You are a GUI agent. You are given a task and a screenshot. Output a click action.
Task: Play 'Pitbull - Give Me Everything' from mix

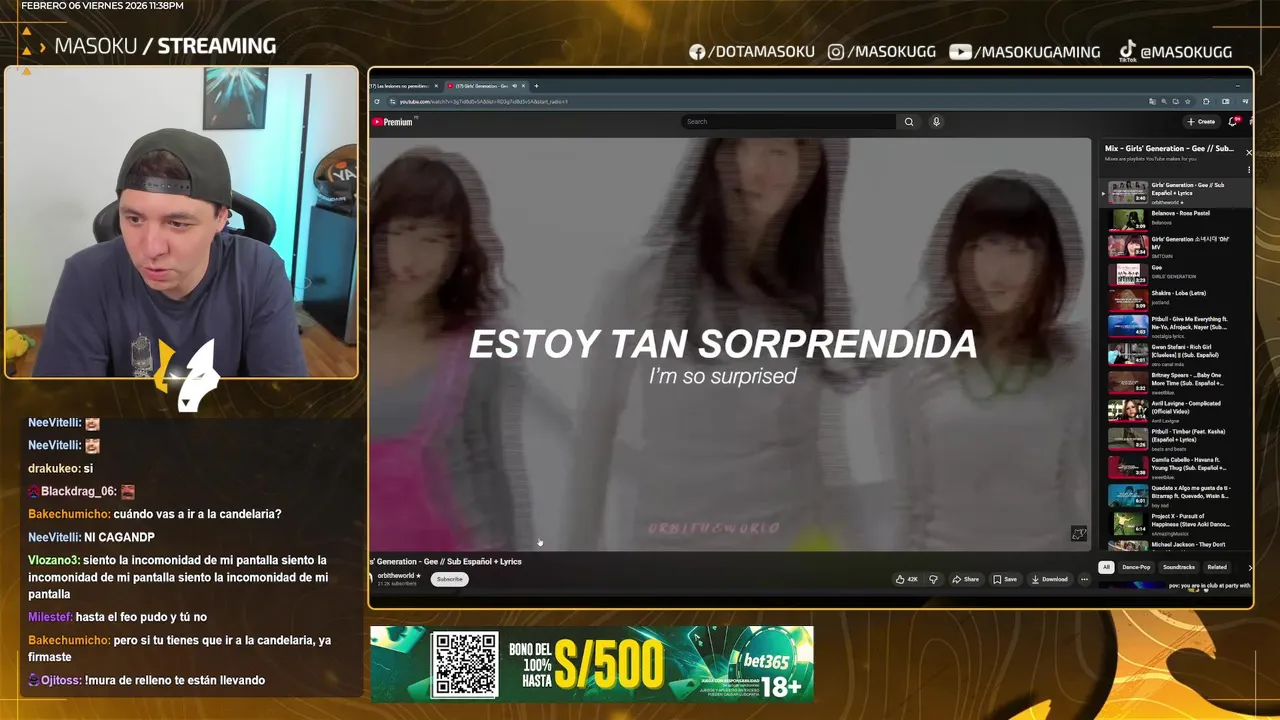click(x=1175, y=326)
